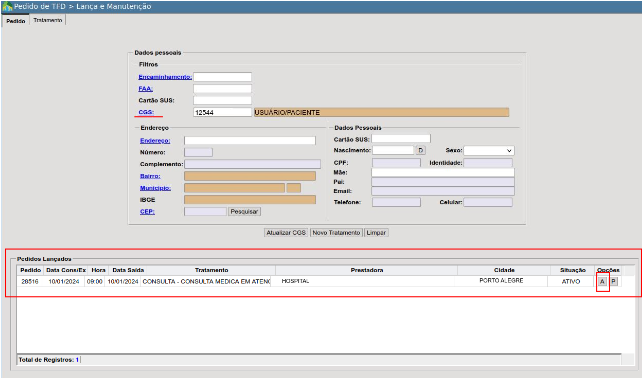Click the A option button in order row
Viewport: 642px width, 378px height.
pos(602,282)
